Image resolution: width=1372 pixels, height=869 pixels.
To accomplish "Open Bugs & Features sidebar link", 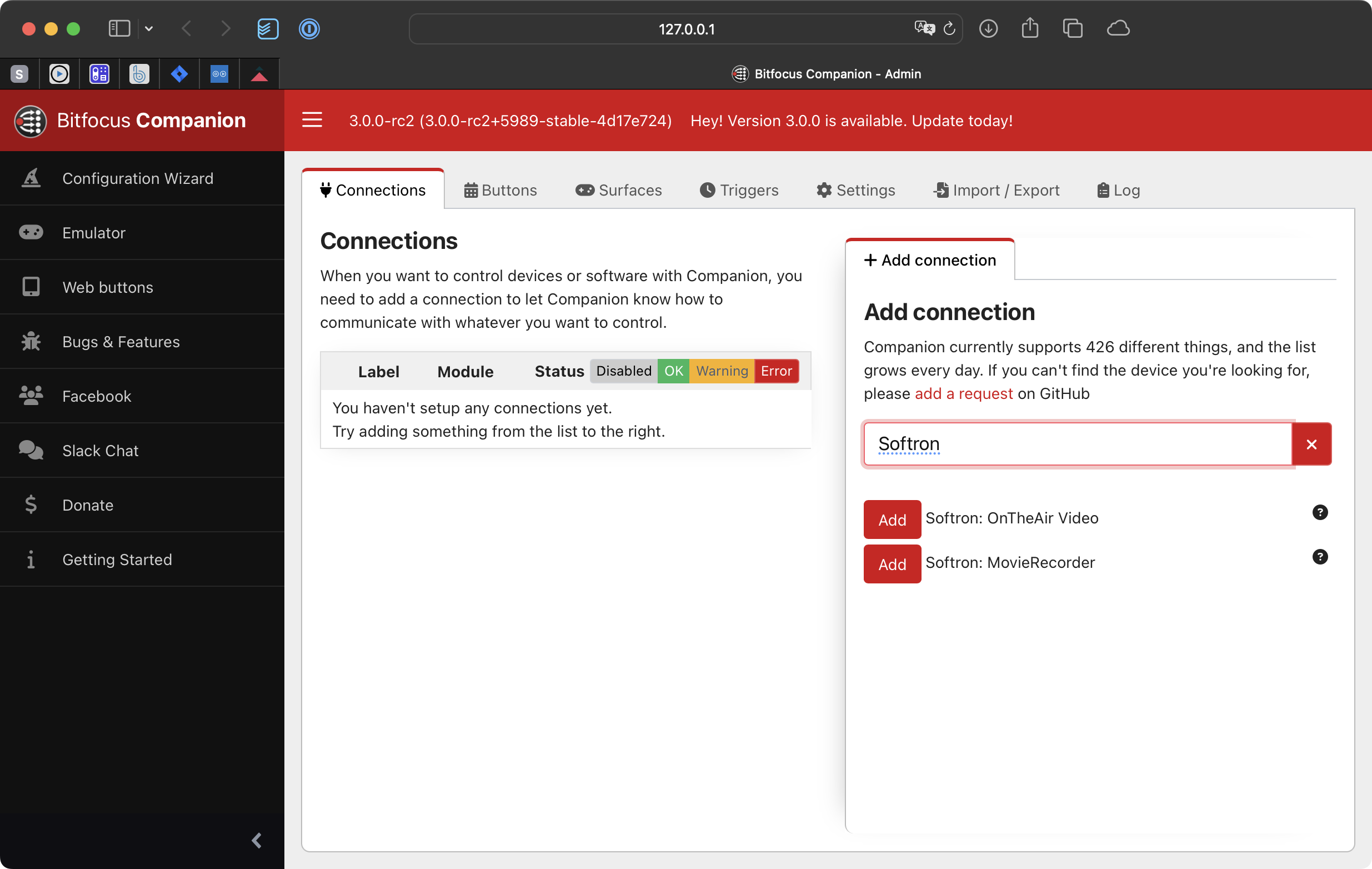I will pyautogui.click(x=142, y=341).
